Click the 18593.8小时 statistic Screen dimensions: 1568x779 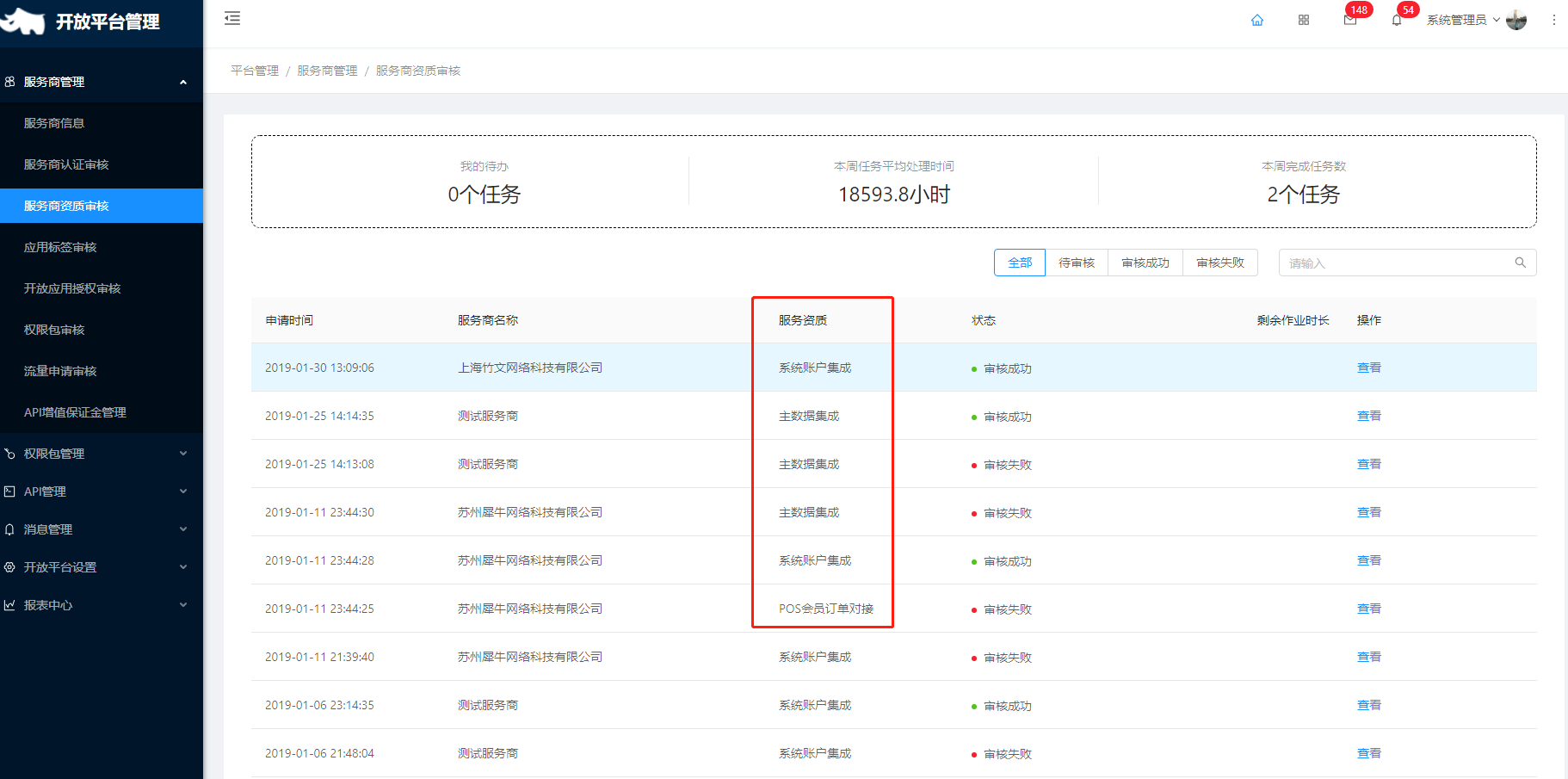click(894, 195)
